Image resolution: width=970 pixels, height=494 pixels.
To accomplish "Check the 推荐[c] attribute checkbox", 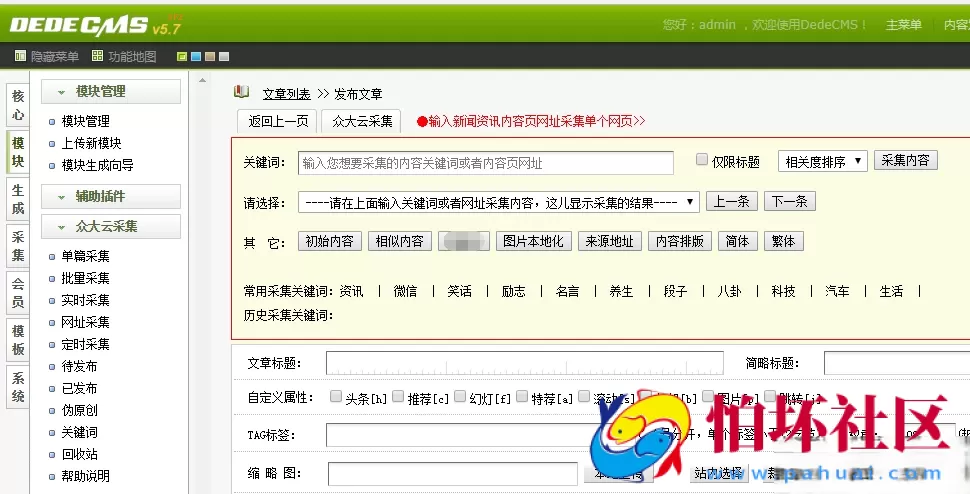I will click(398, 396).
